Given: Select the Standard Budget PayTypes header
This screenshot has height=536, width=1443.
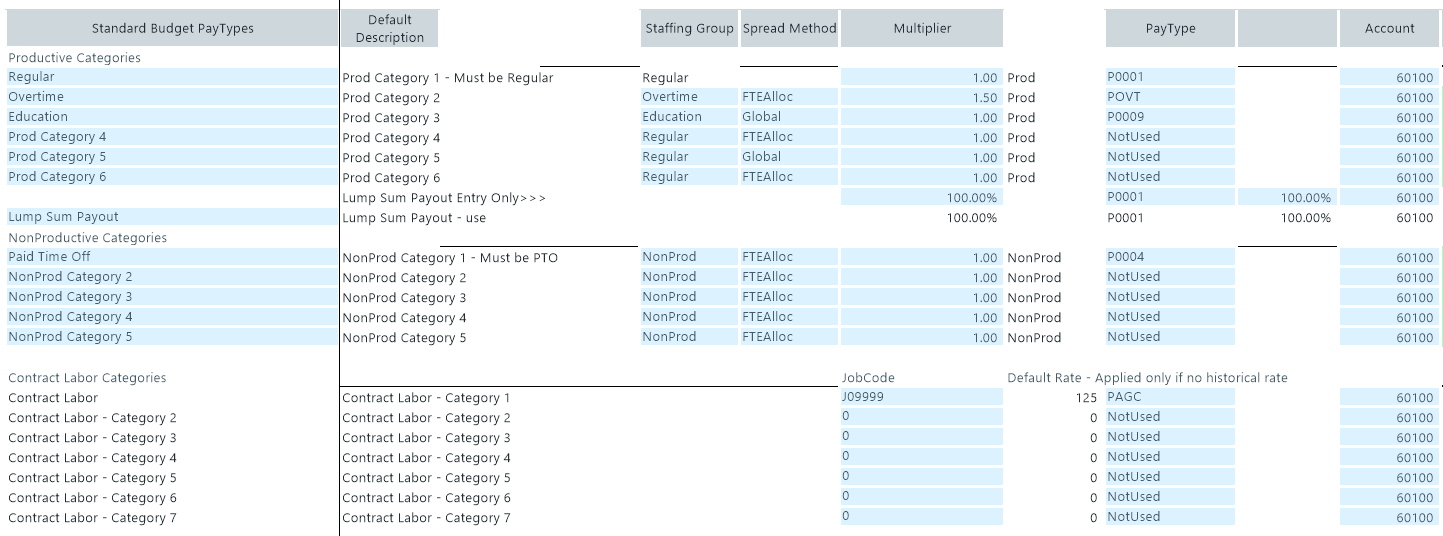Looking at the screenshot, I should click(x=172, y=28).
